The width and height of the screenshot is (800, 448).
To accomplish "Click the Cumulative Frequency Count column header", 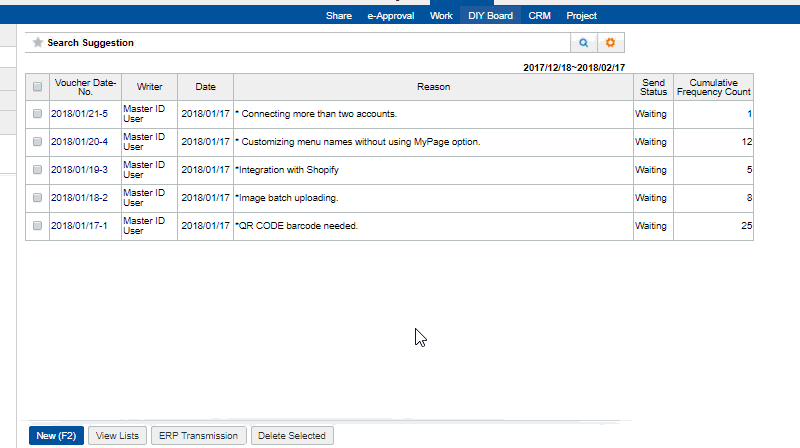I will pyautogui.click(x=713, y=87).
